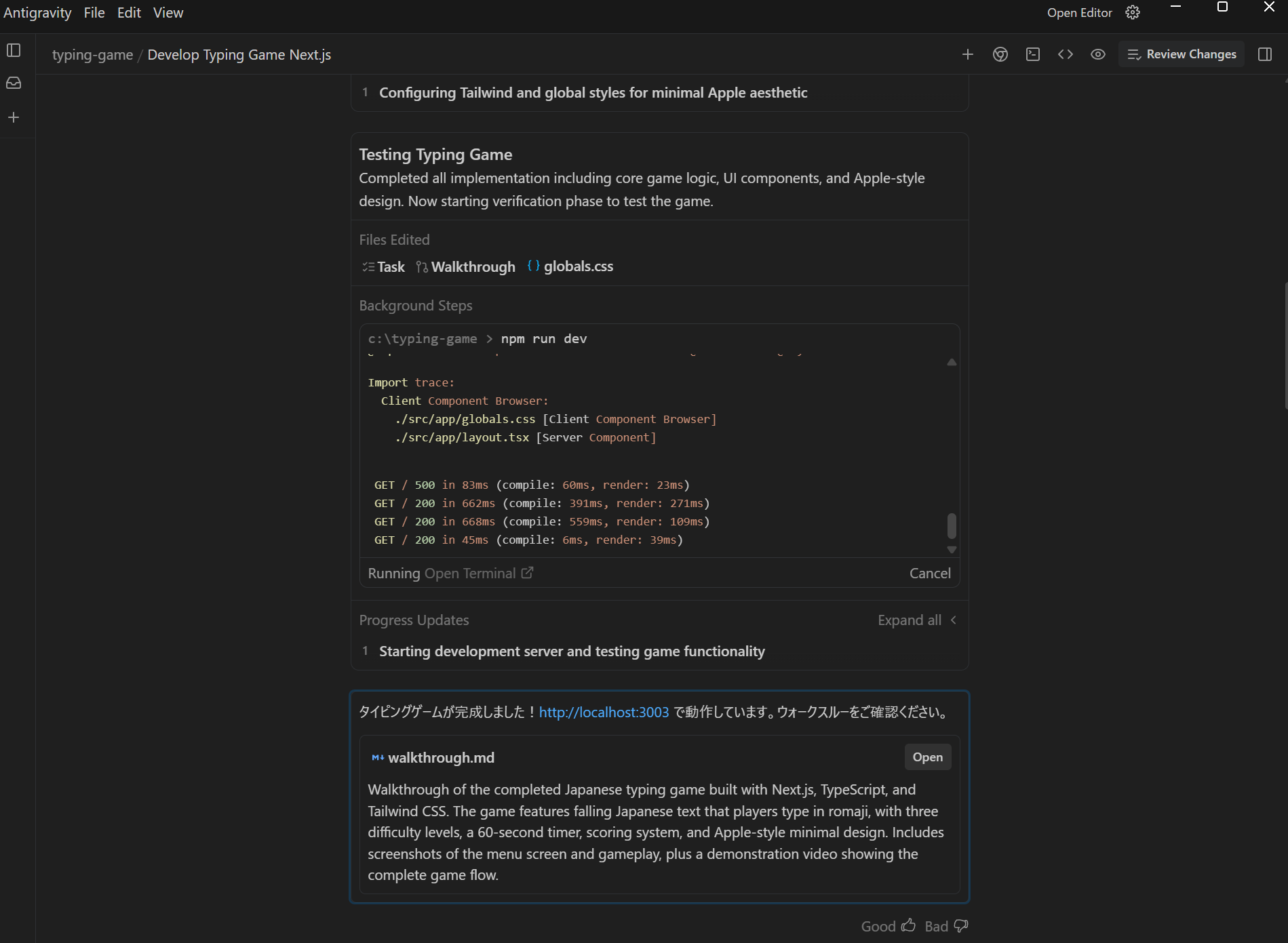
Task: Start new conversation with top plus icon
Action: pos(967,54)
